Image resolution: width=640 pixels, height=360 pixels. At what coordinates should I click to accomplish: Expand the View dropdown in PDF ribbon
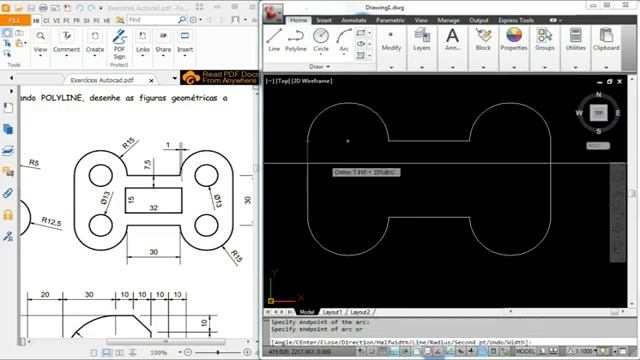(40, 56)
